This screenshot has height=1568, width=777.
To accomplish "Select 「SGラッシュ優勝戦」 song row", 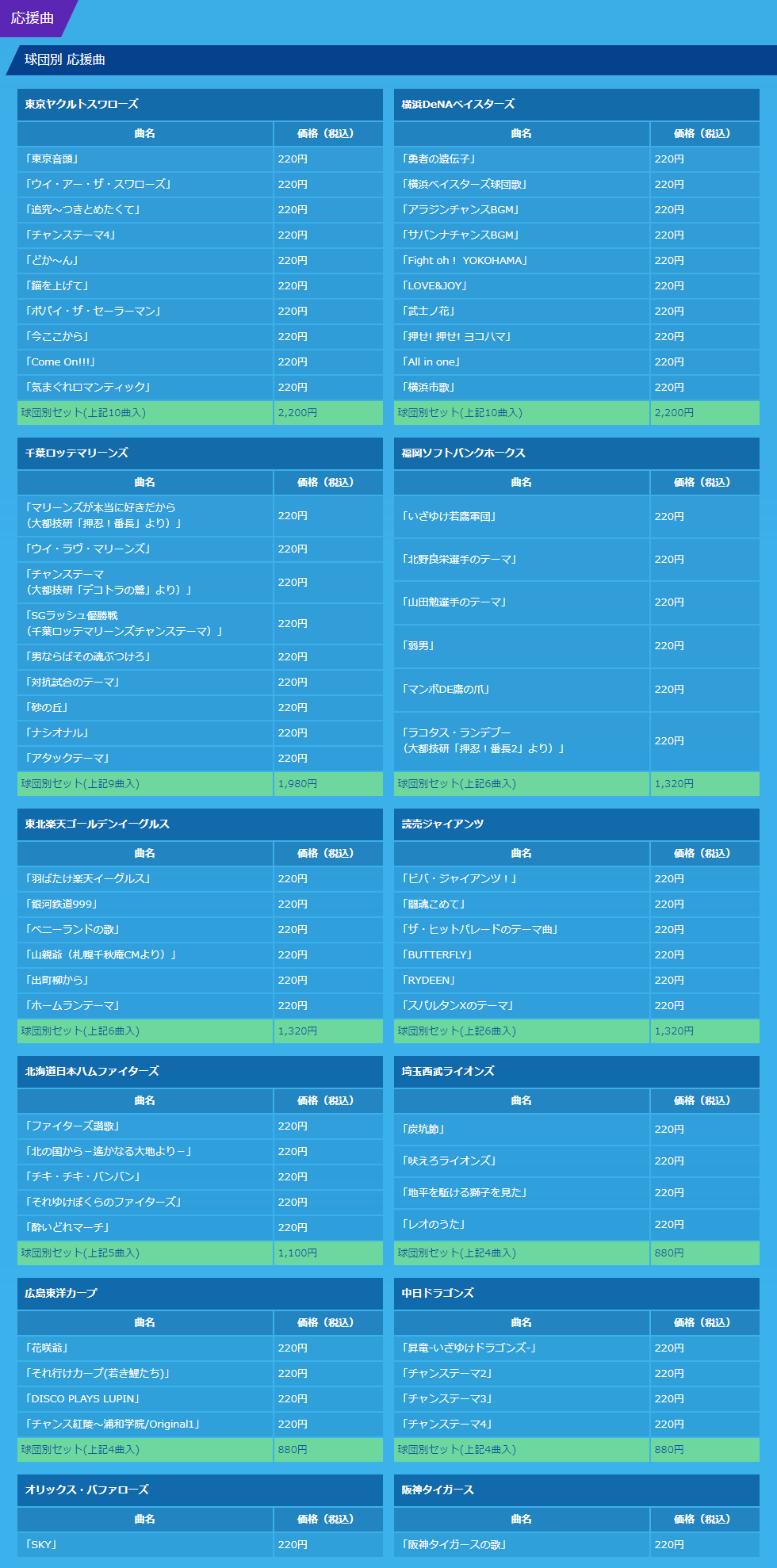I will 200,624.
